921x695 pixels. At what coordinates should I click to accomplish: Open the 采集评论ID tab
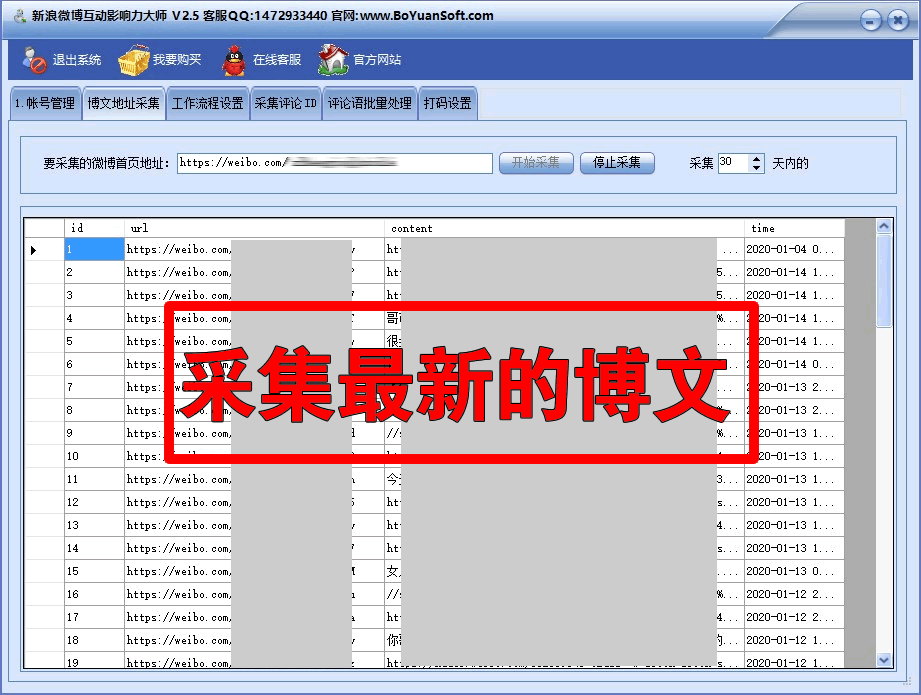[286, 103]
